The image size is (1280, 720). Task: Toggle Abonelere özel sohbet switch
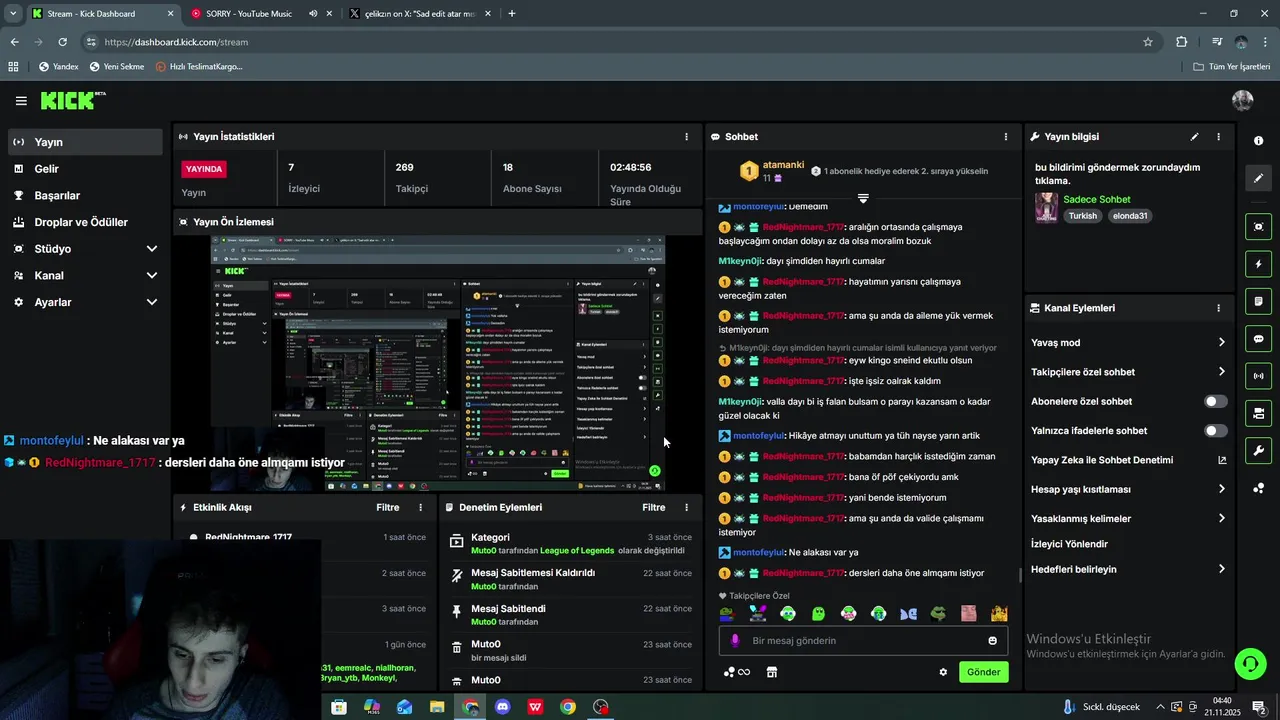(x=1216, y=401)
